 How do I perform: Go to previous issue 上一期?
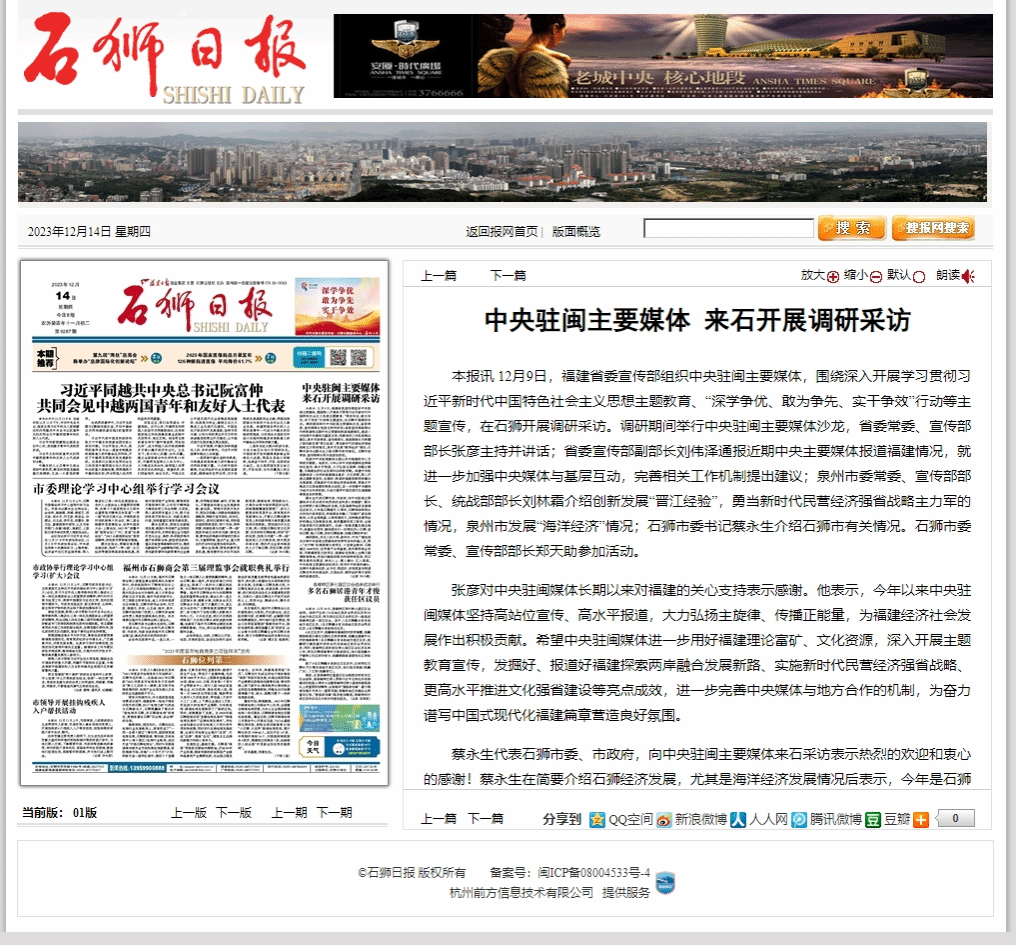289,812
